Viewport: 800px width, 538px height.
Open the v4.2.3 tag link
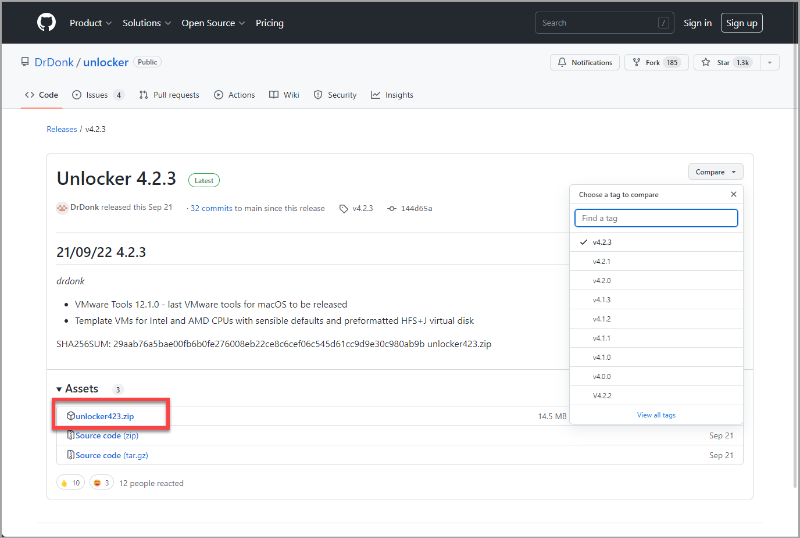[363, 208]
